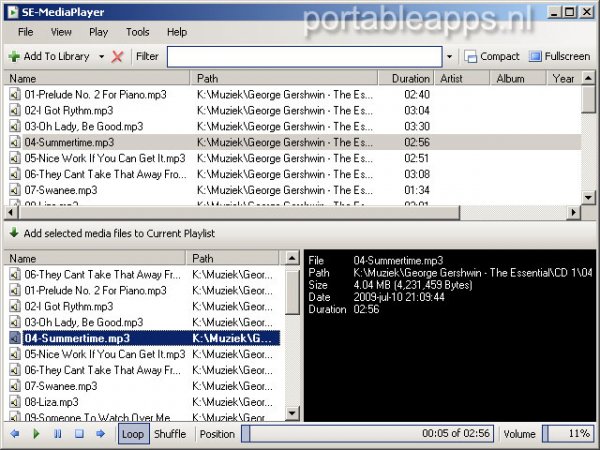The image size is (600, 450).
Task: Expand the Add To Library dropdown arrow
Action: tap(100, 57)
